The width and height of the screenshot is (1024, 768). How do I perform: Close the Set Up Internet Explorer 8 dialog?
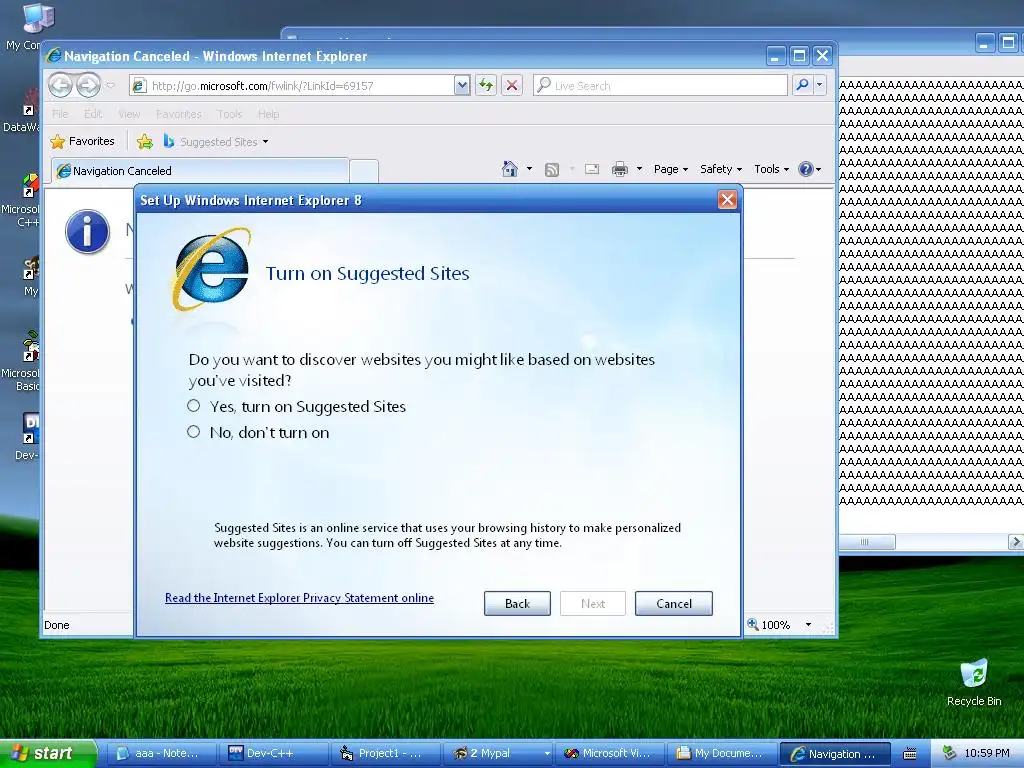[727, 200]
